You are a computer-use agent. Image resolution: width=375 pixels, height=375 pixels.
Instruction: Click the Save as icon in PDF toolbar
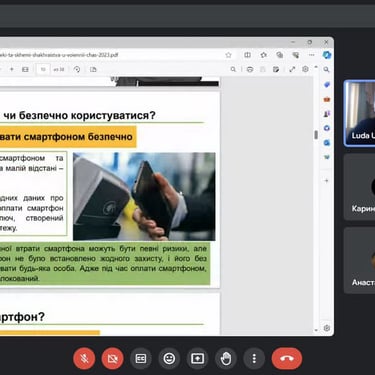point(276,69)
